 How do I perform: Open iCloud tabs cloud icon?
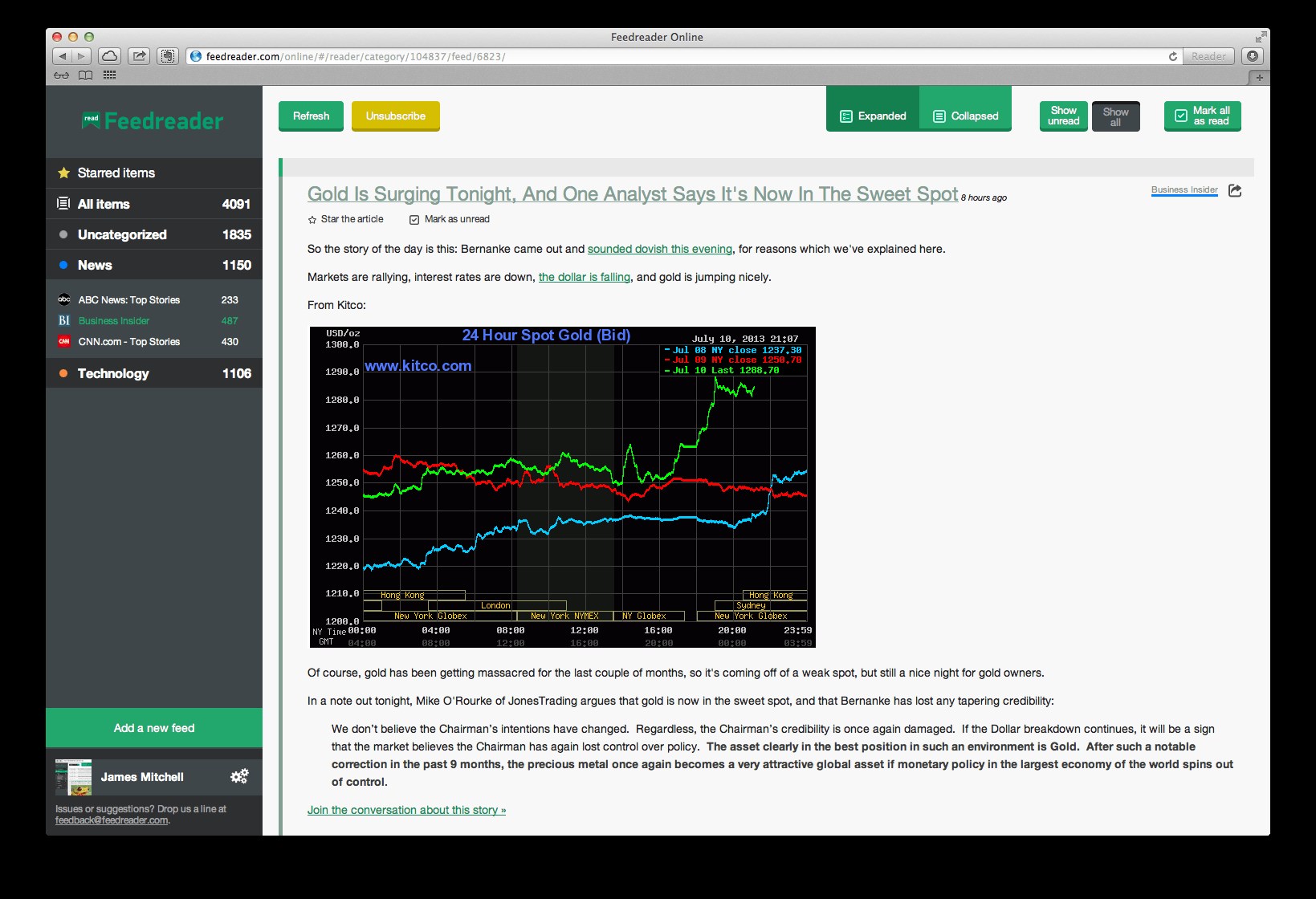coord(110,56)
